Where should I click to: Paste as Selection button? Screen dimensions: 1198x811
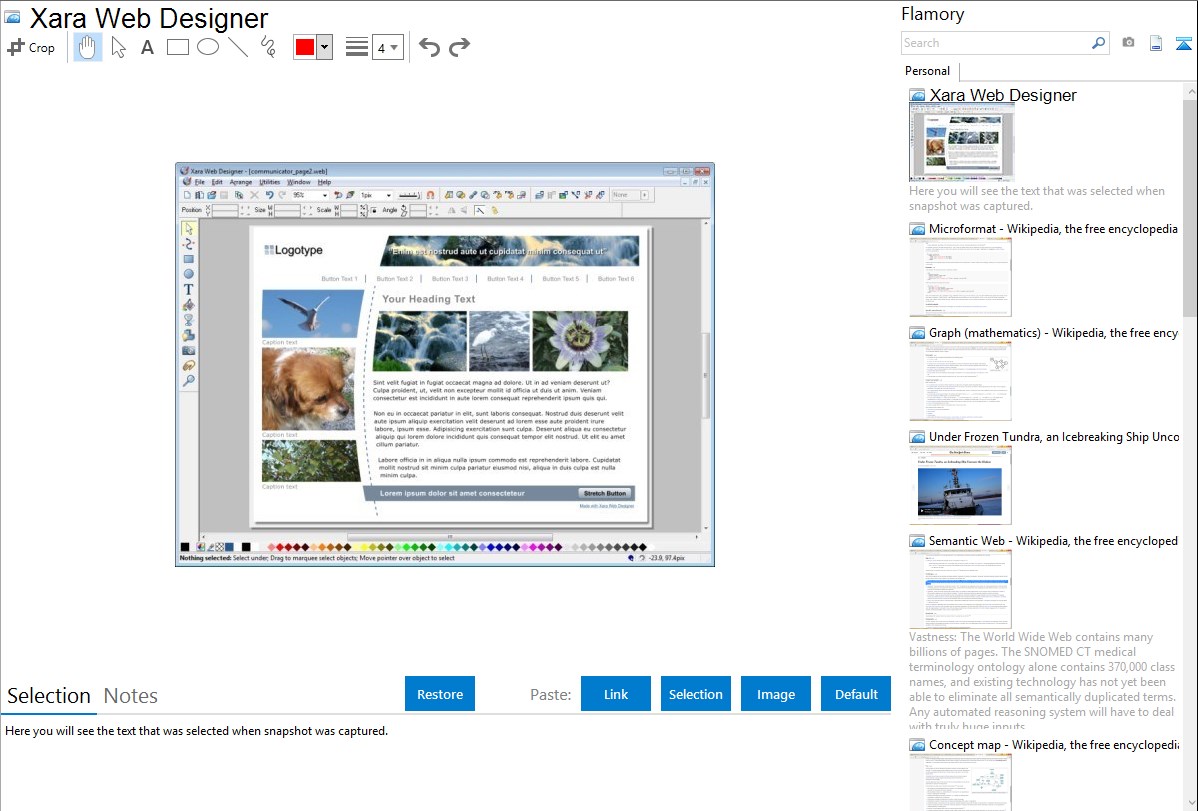[x=695, y=694]
